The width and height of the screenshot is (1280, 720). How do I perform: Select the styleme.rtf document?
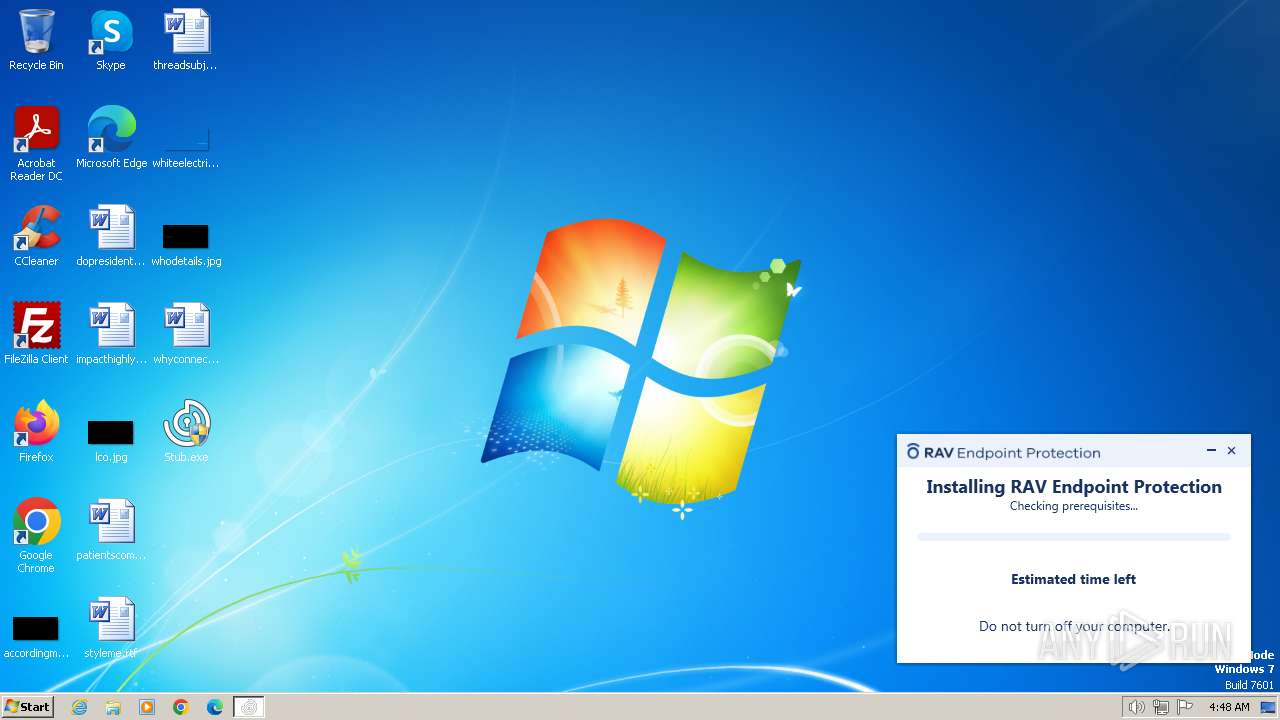[x=111, y=628]
